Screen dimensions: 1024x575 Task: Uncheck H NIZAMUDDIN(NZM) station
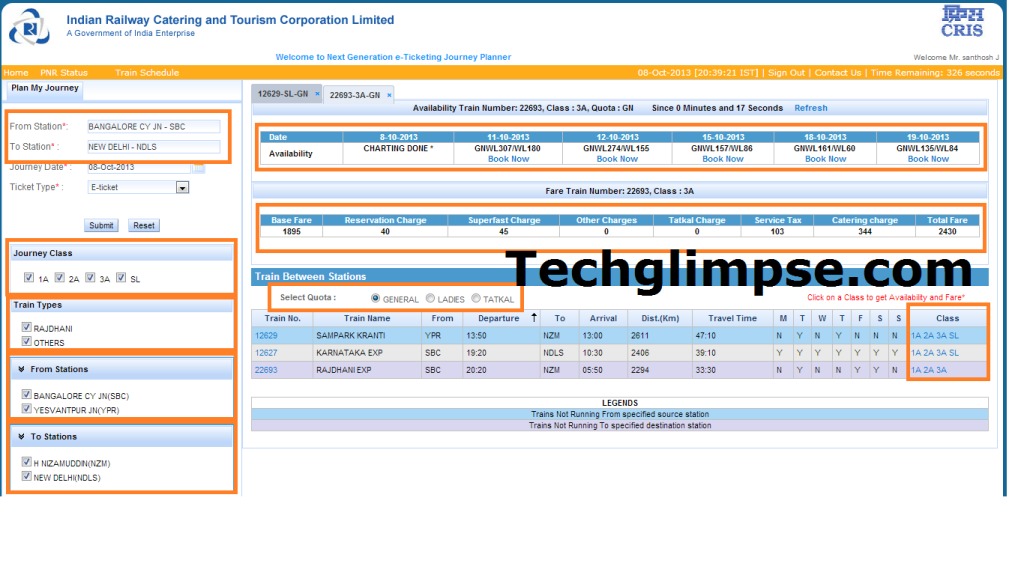tap(26, 462)
